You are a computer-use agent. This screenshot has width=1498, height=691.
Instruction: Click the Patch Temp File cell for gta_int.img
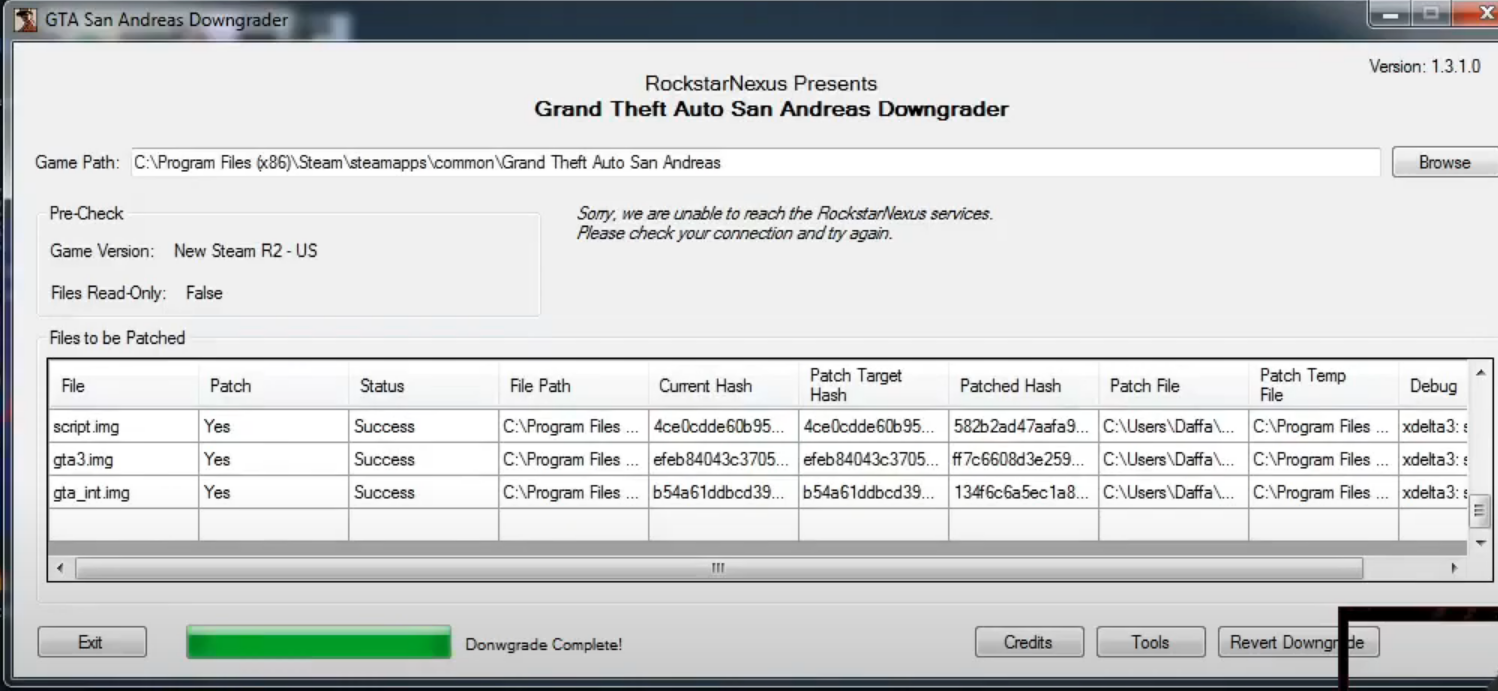[1323, 492]
